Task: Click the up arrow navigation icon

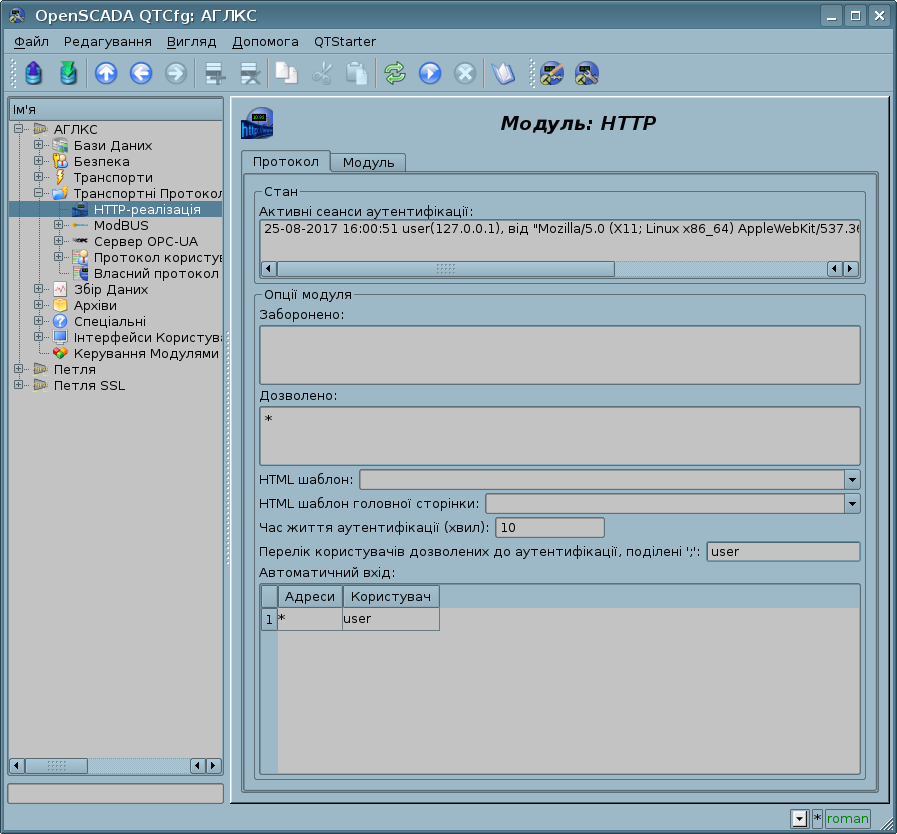Action: click(105, 73)
